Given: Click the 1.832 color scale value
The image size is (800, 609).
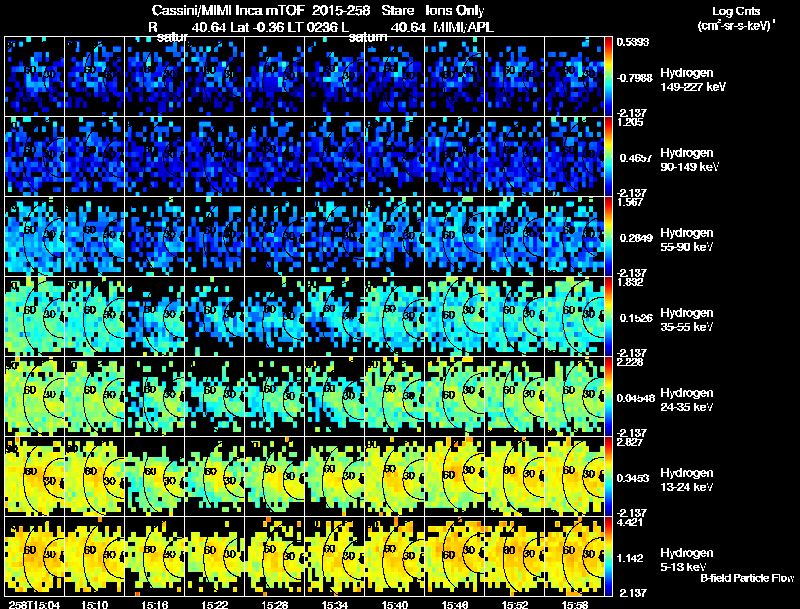Looking at the screenshot, I should [x=630, y=282].
